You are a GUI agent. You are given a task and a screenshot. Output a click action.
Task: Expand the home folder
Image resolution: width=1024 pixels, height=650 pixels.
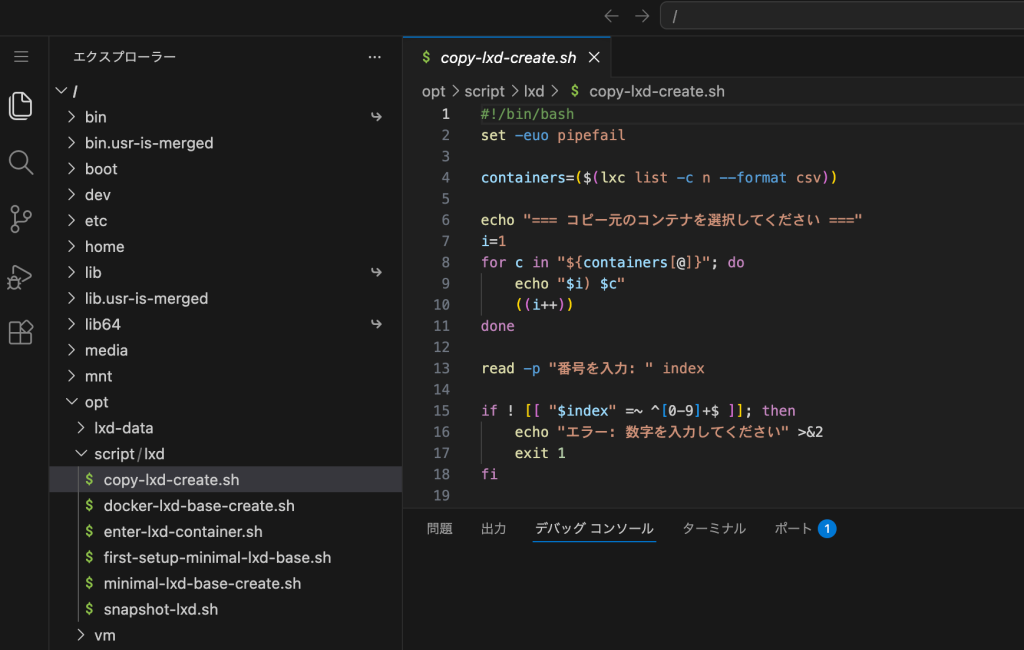(x=104, y=247)
